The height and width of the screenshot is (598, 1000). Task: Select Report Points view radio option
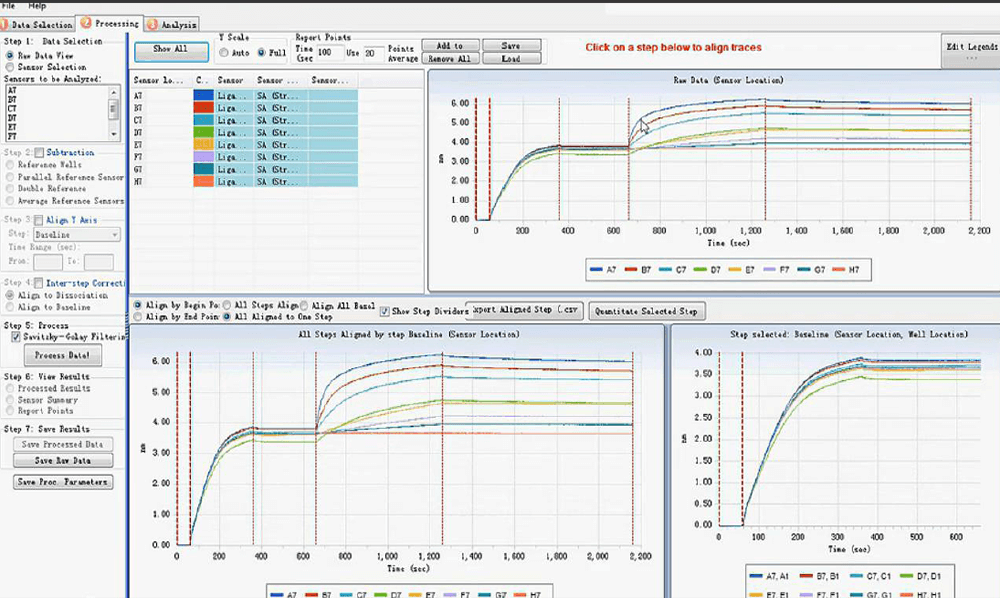(x=10, y=411)
